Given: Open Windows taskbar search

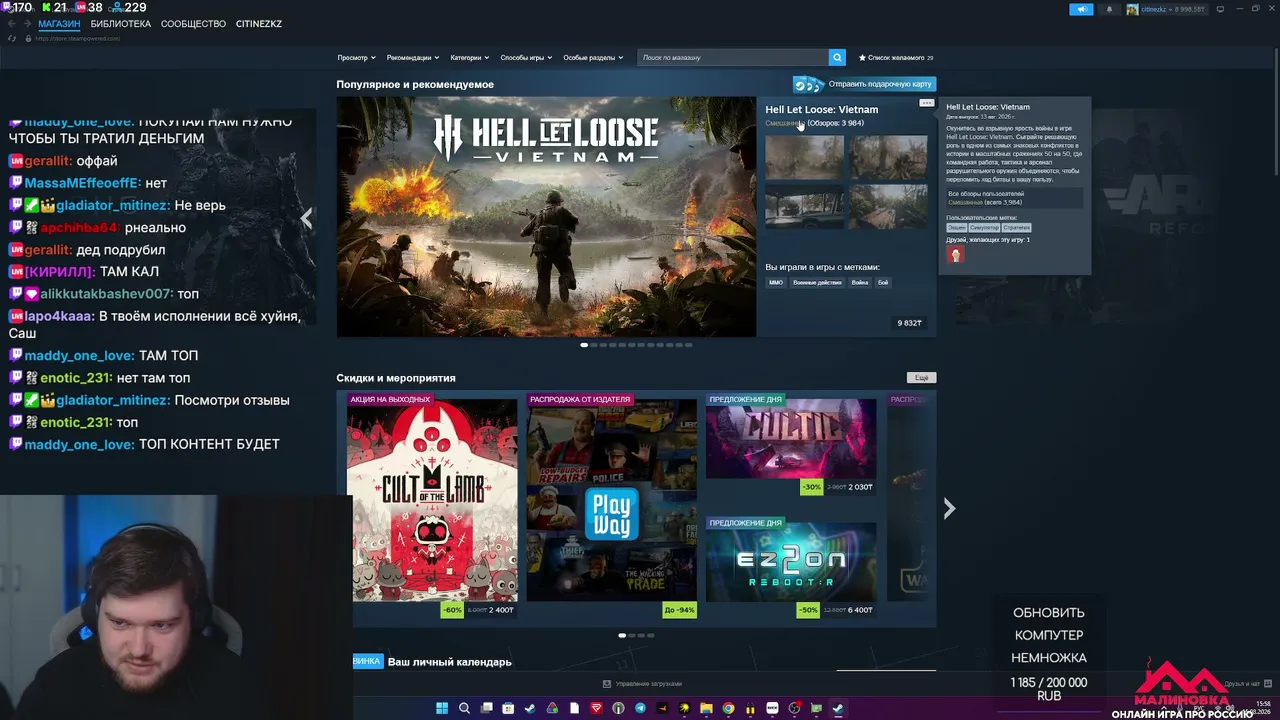Looking at the screenshot, I should click(464, 708).
